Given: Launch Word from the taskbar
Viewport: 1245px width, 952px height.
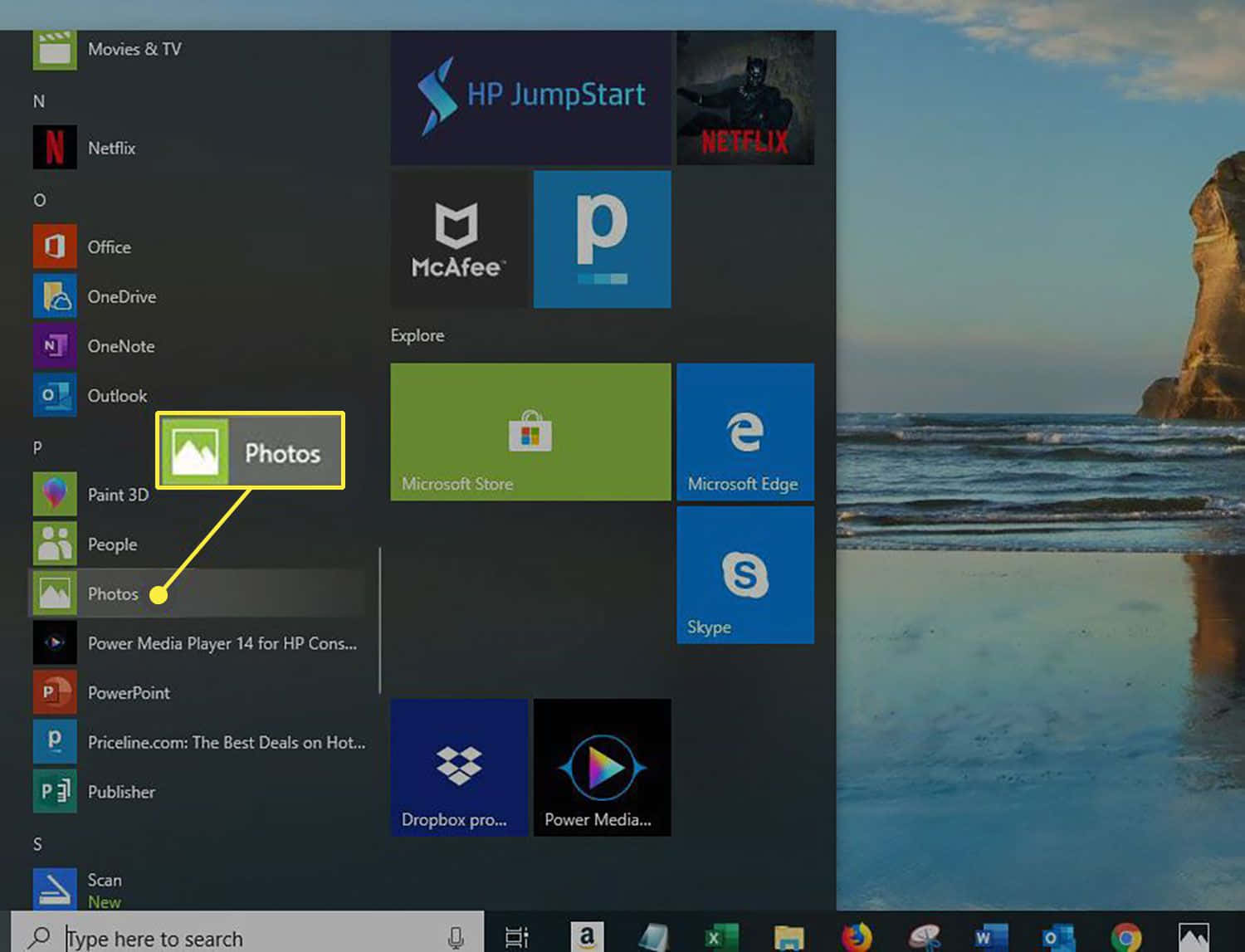Looking at the screenshot, I should coord(991,937).
